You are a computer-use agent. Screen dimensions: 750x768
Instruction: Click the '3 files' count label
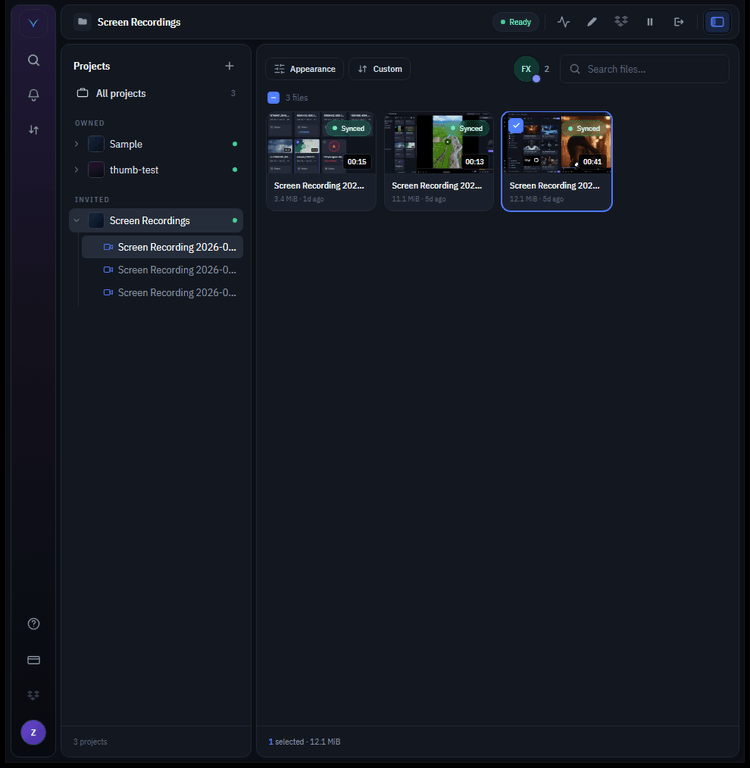click(297, 97)
